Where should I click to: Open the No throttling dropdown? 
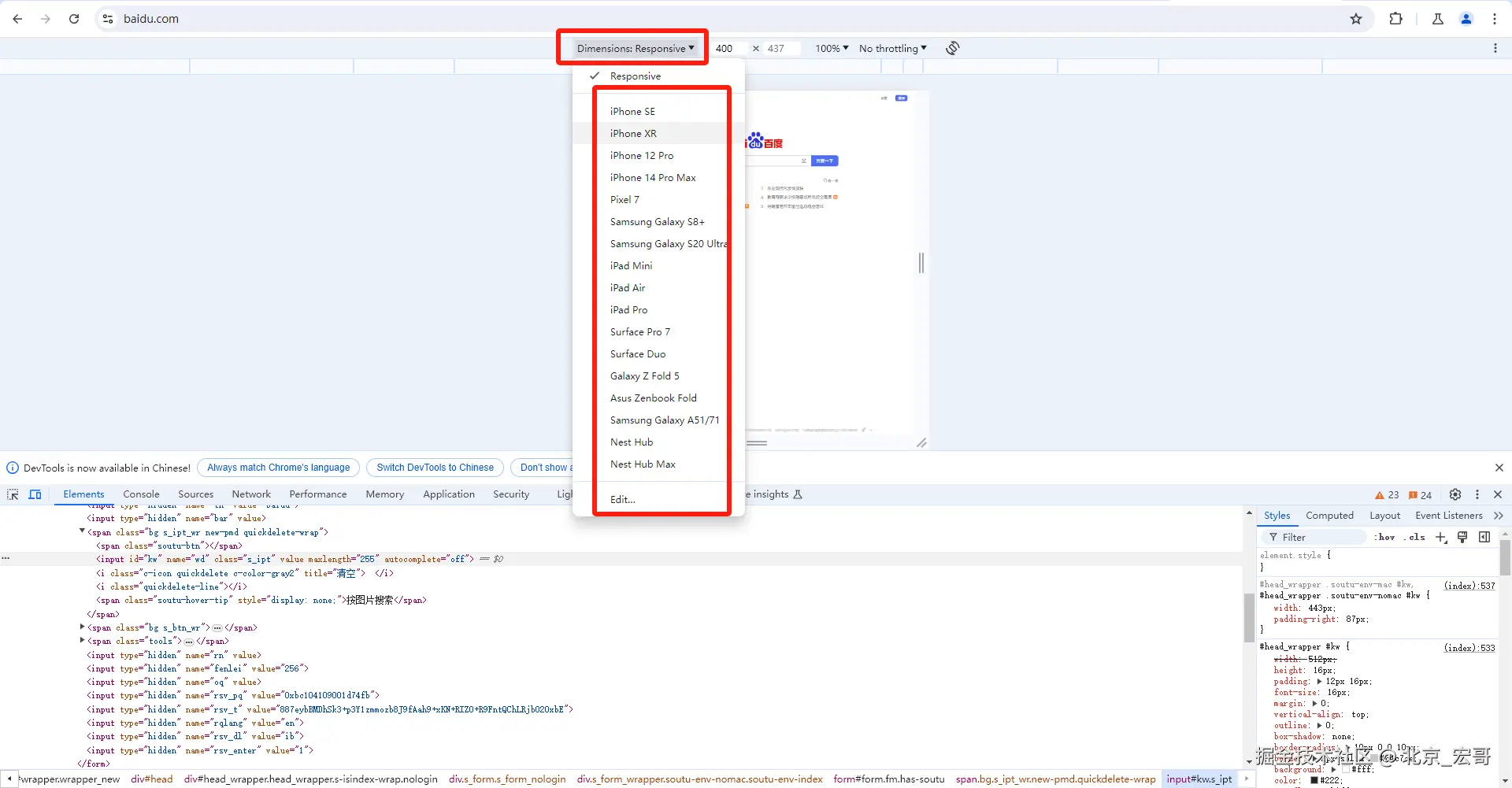[893, 48]
